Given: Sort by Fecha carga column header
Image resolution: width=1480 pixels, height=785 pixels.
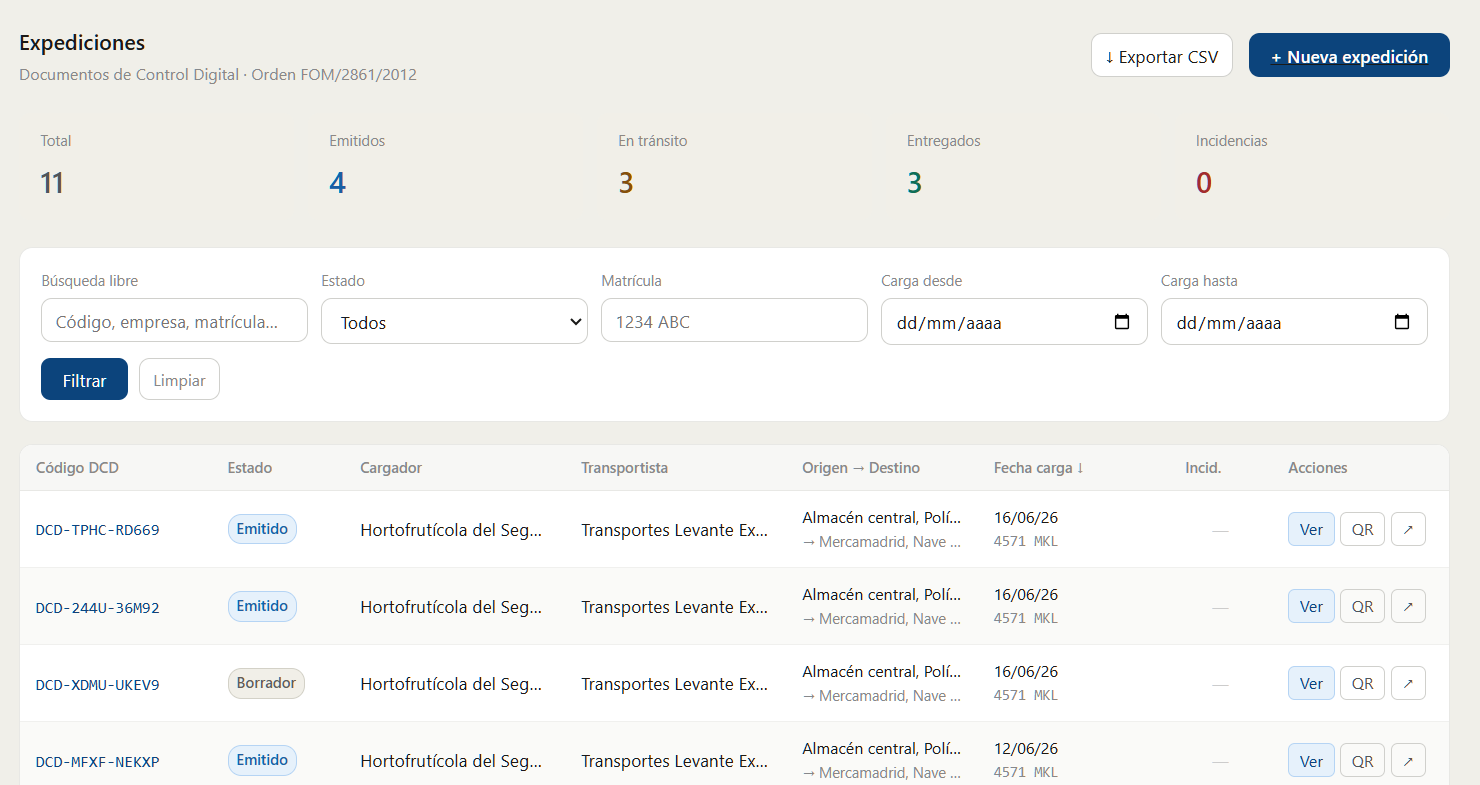Looking at the screenshot, I should tap(1038, 468).
